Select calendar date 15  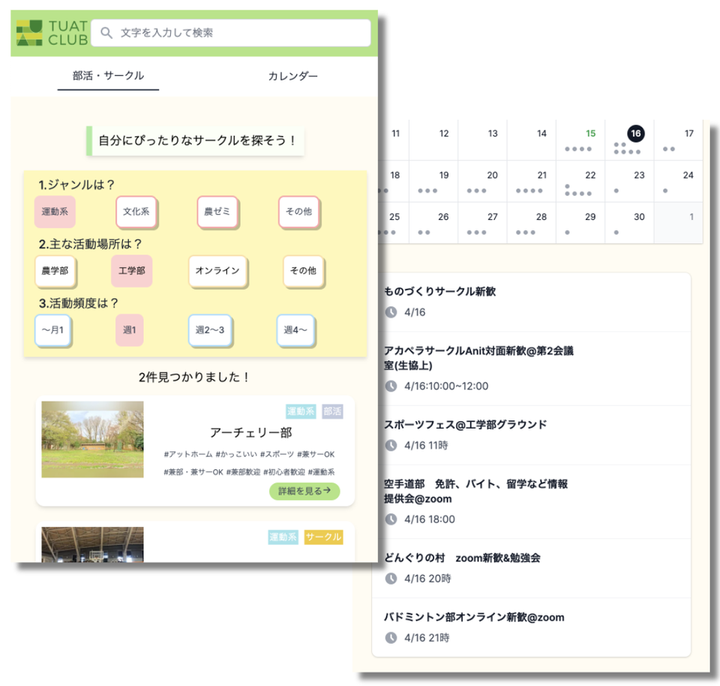pos(591,134)
